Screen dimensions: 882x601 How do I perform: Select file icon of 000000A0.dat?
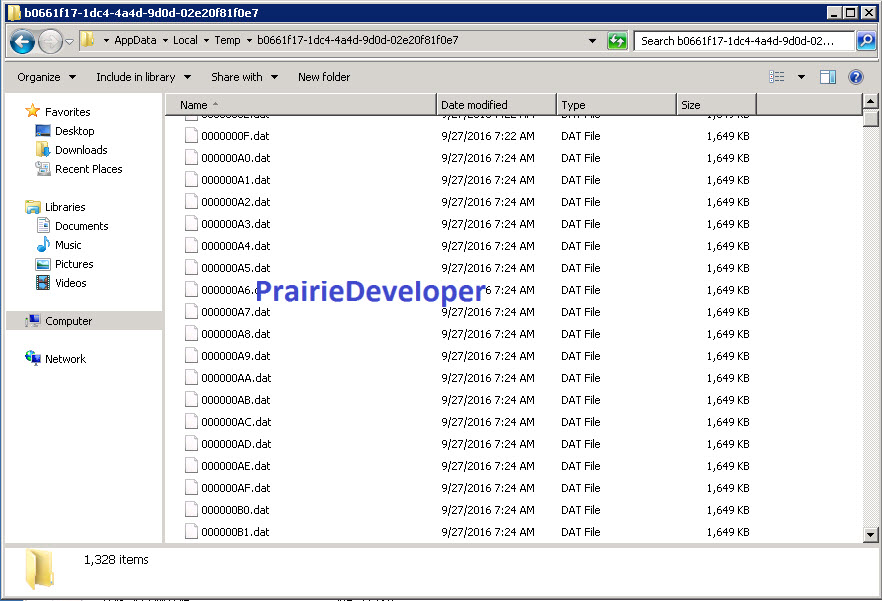(191, 158)
